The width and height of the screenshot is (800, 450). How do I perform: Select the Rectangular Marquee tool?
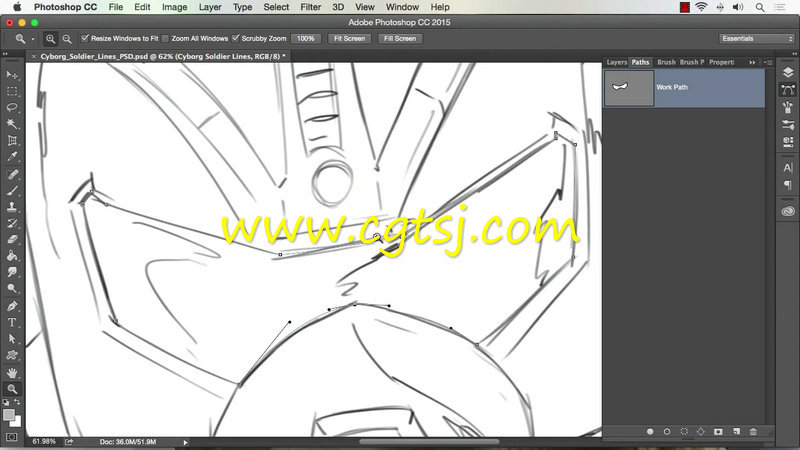tap(12, 91)
